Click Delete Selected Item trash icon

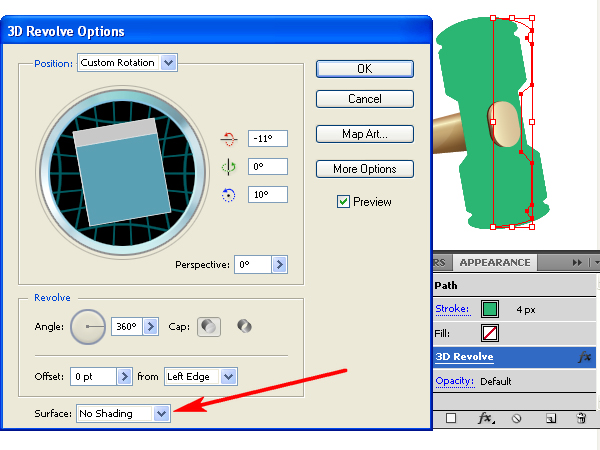click(x=581, y=418)
